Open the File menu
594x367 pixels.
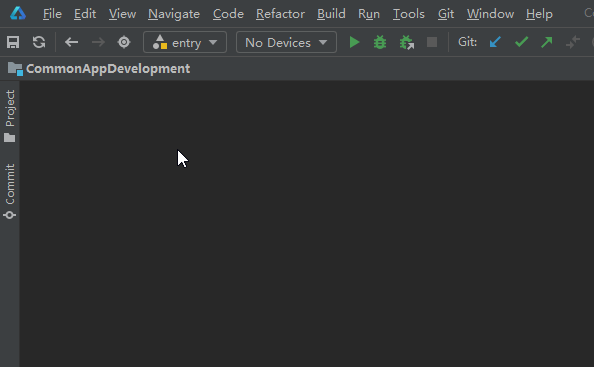coord(52,14)
